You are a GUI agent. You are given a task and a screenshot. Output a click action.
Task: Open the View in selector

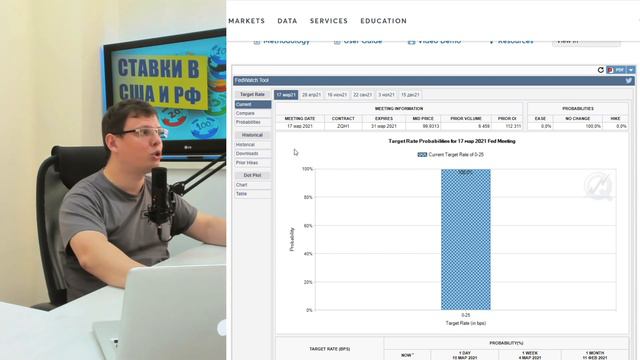(x=587, y=42)
